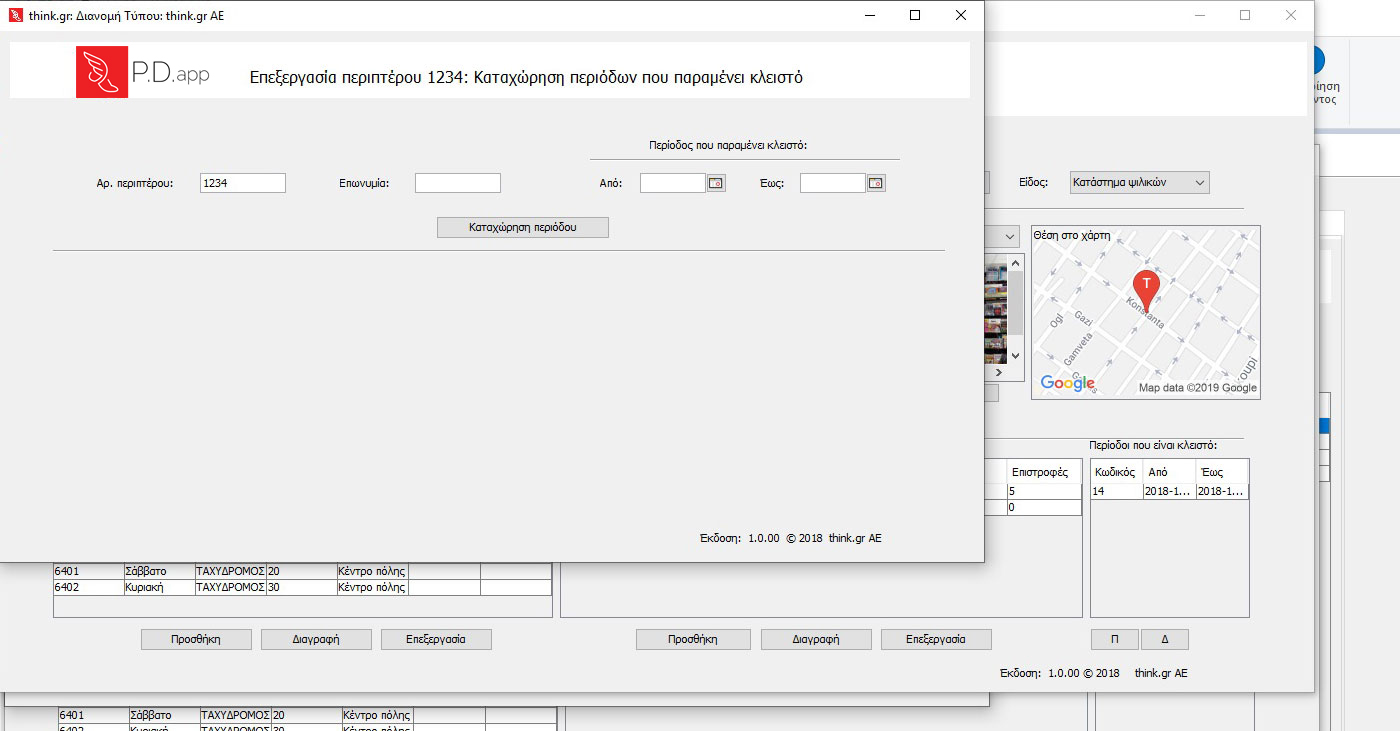Viewport: 1400px width, 731px height.
Task: Click the app icon in the title bar
Action: 15,15
